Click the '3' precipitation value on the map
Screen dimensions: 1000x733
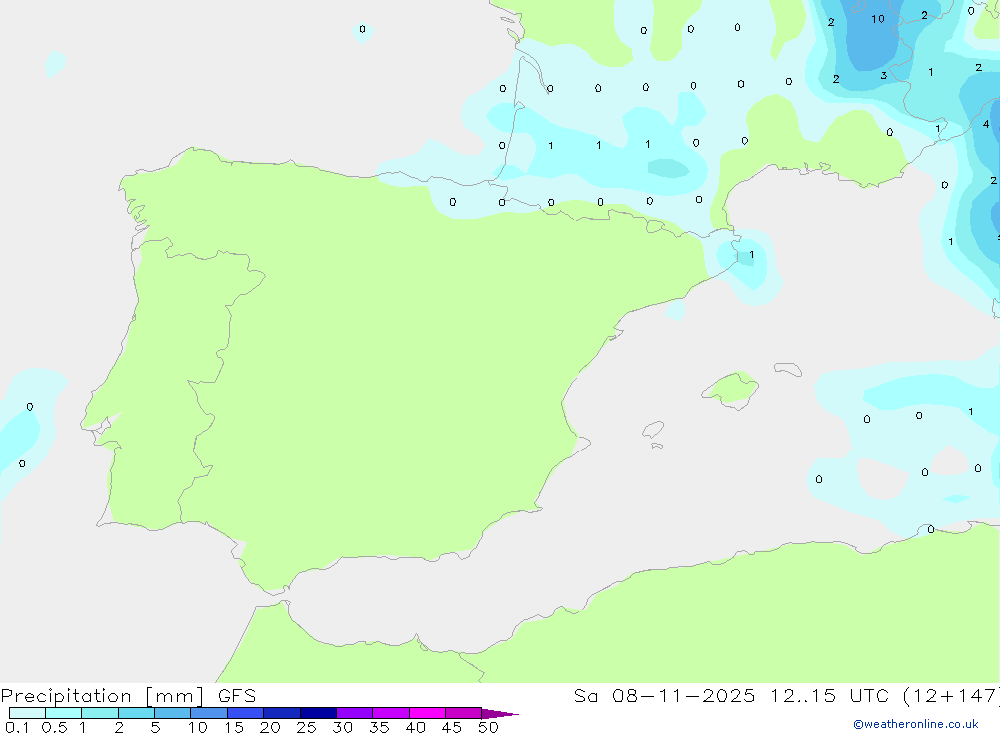coord(883,75)
